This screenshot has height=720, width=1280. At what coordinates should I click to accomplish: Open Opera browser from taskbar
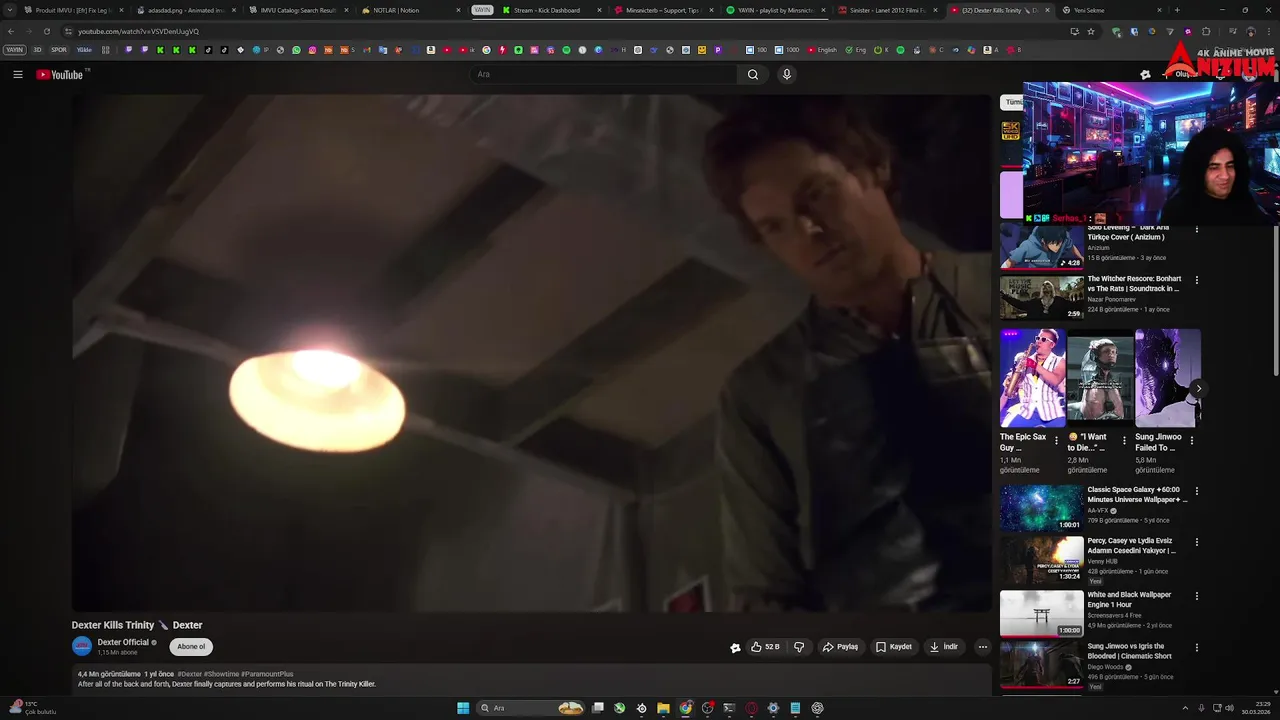(751, 708)
